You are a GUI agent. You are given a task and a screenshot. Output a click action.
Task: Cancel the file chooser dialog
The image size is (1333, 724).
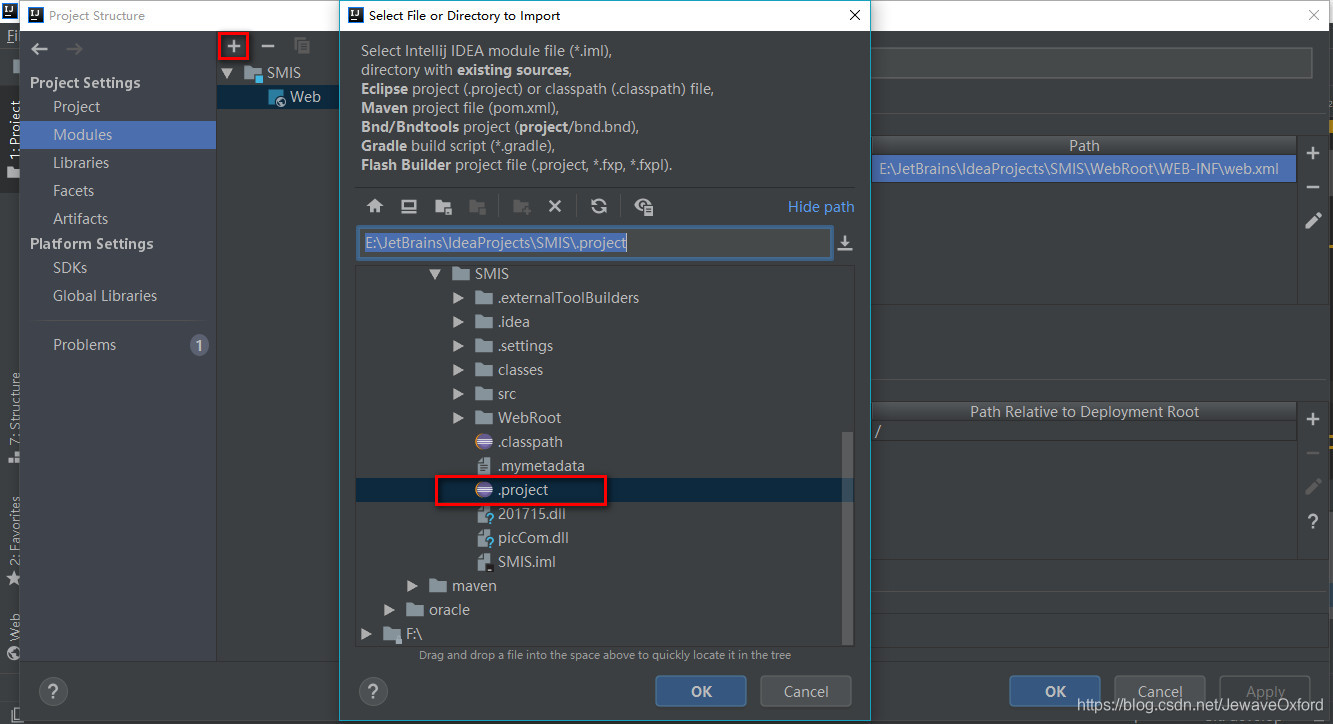point(806,691)
